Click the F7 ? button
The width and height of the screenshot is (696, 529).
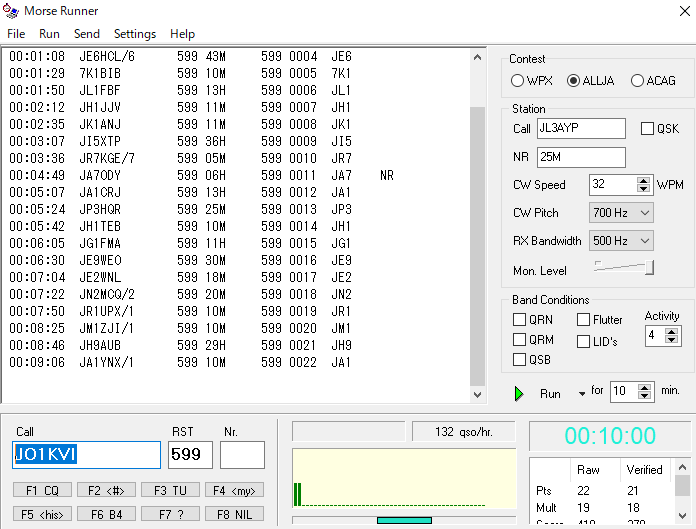[x=170, y=514]
